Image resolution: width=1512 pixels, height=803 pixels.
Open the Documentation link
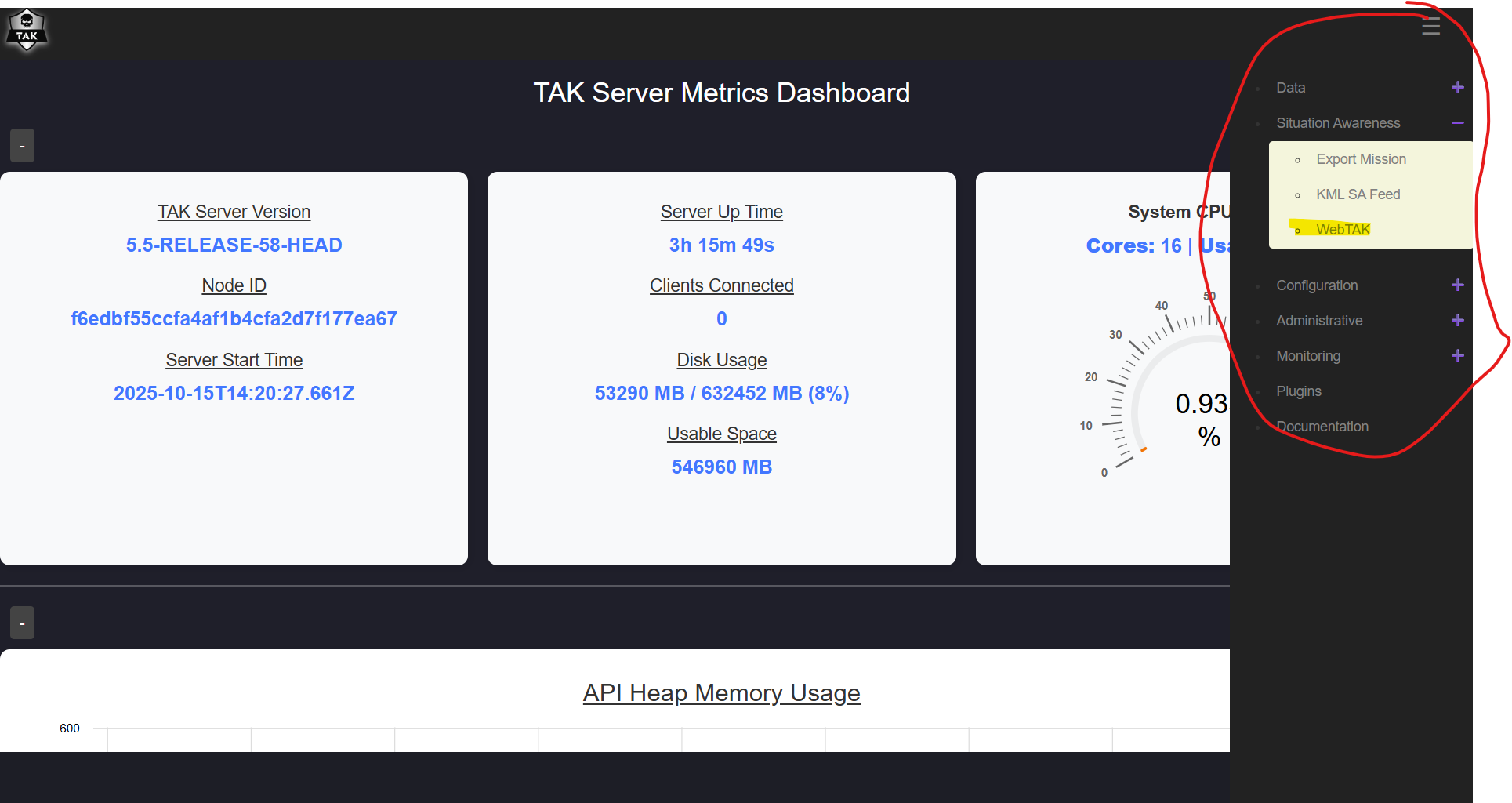coord(1322,427)
